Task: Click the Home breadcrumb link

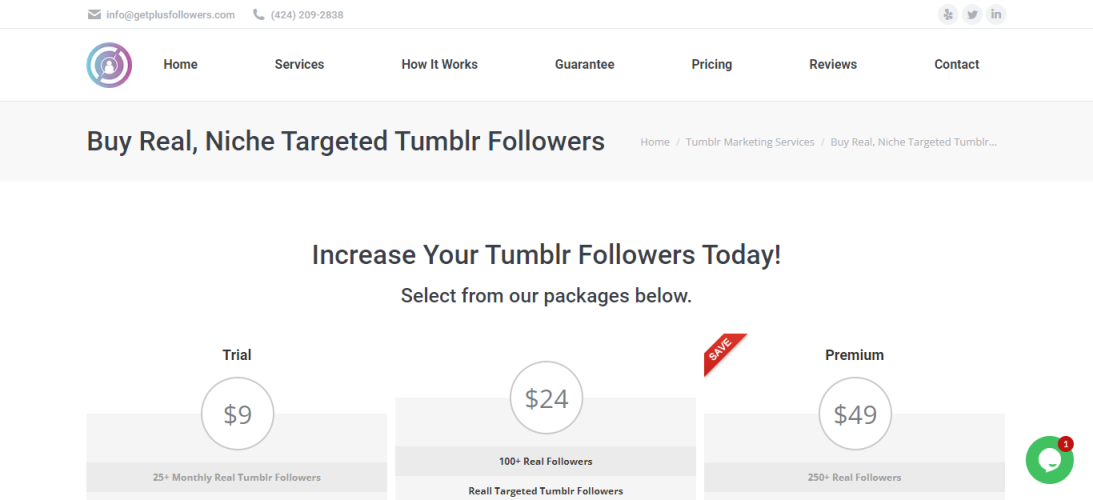Action: click(x=655, y=142)
